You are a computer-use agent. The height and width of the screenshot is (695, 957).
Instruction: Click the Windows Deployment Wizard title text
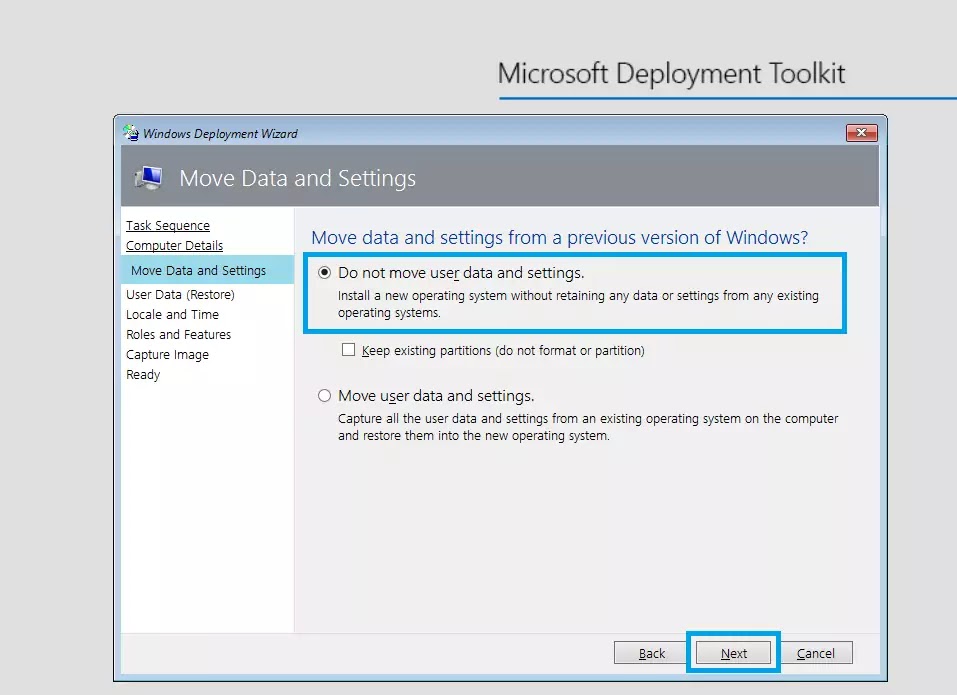[220, 134]
